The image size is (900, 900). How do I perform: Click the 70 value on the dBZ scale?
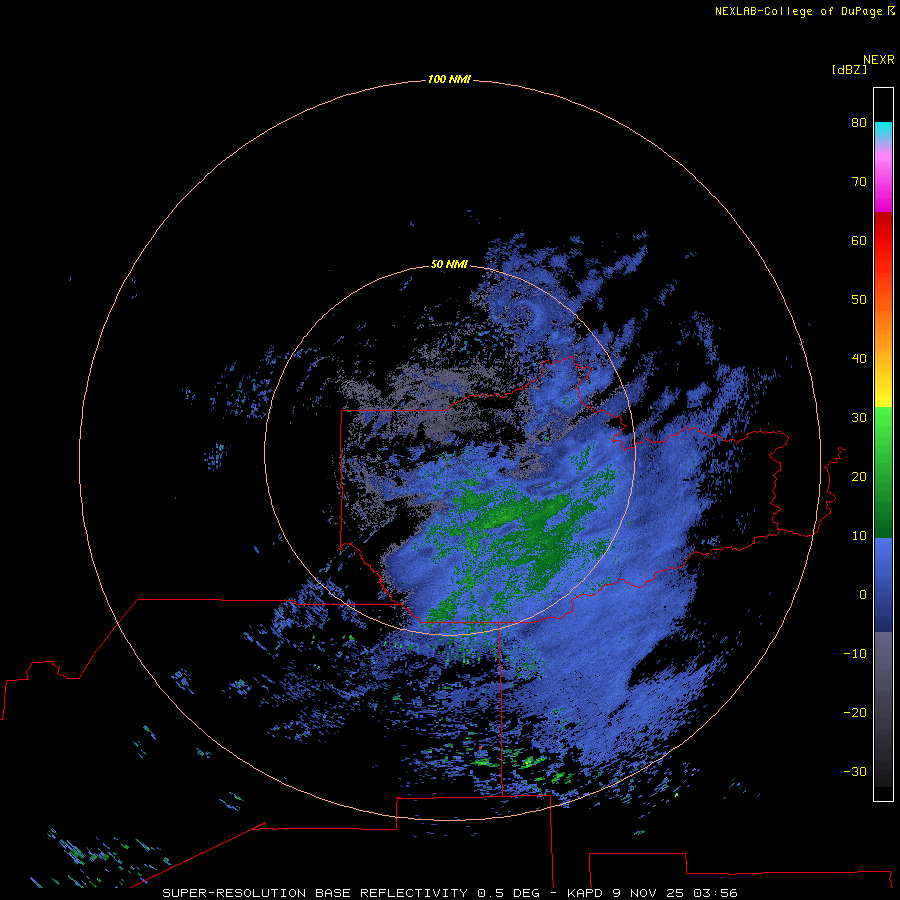(x=859, y=181)
